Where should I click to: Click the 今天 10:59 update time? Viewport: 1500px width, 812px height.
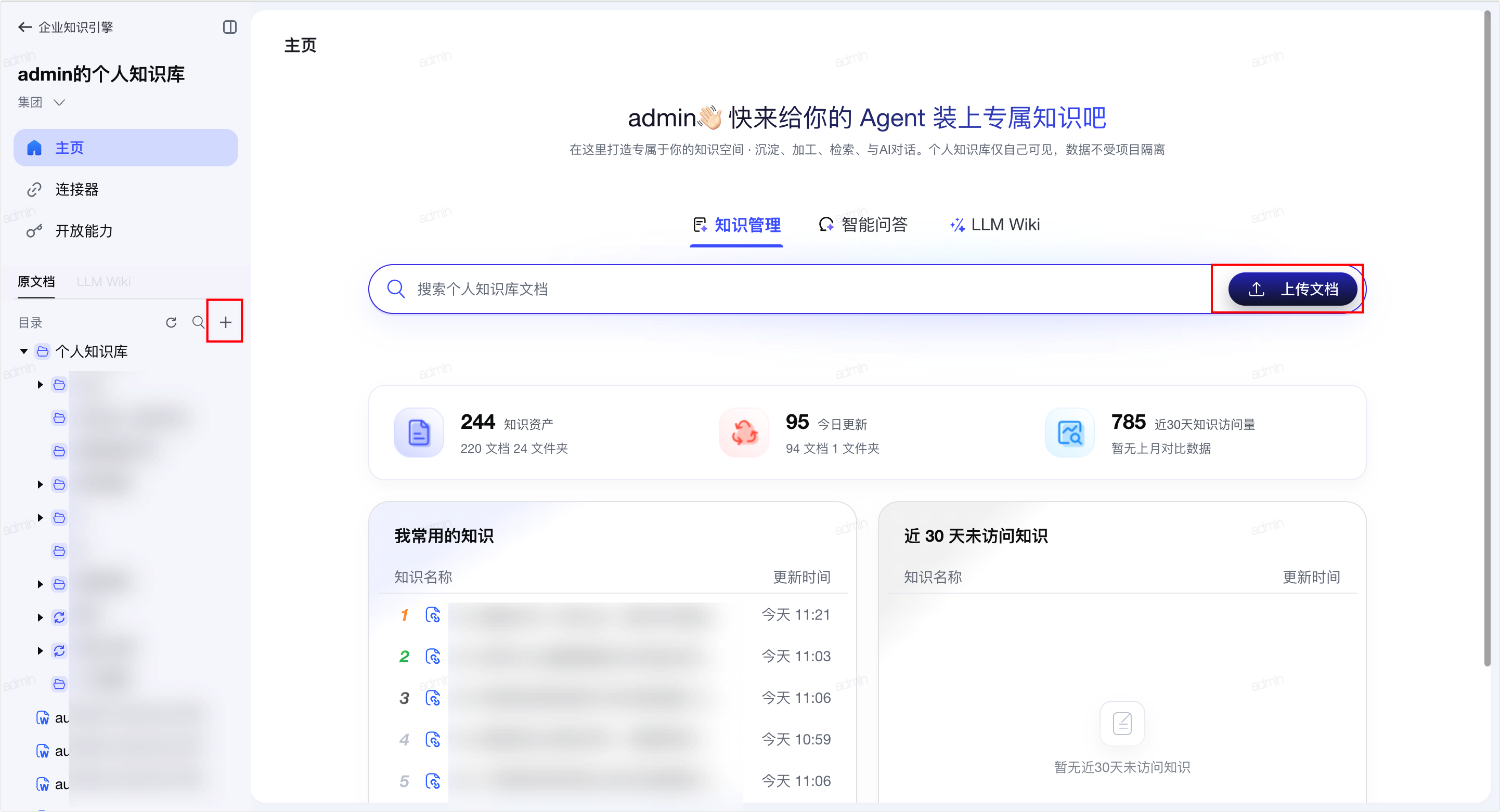click(795, 739)
